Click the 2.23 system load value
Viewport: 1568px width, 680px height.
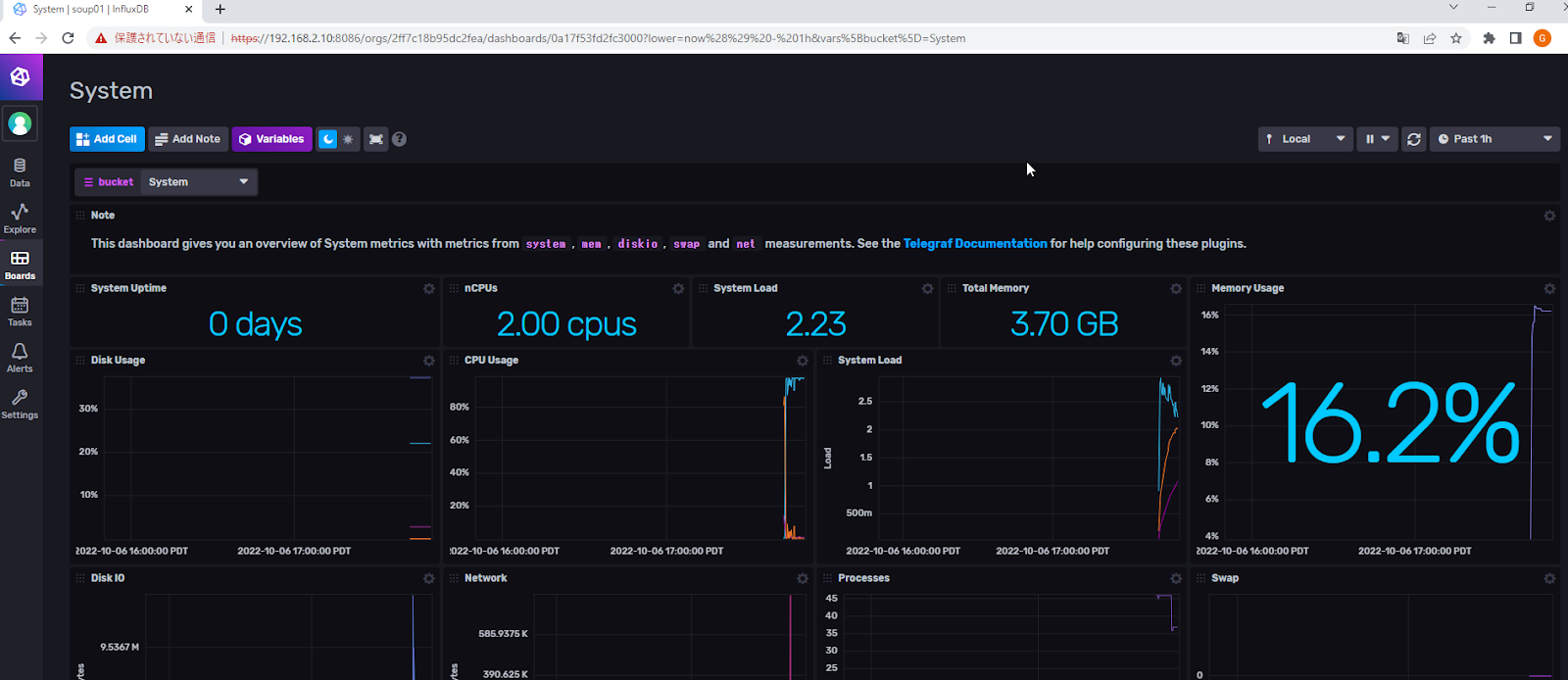pyautogui.click(x=815, y=324)
